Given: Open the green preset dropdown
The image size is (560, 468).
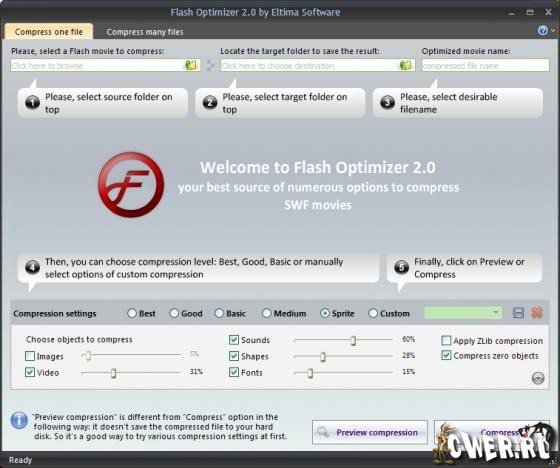Looking at the screenshot, I should coord(462,313).
